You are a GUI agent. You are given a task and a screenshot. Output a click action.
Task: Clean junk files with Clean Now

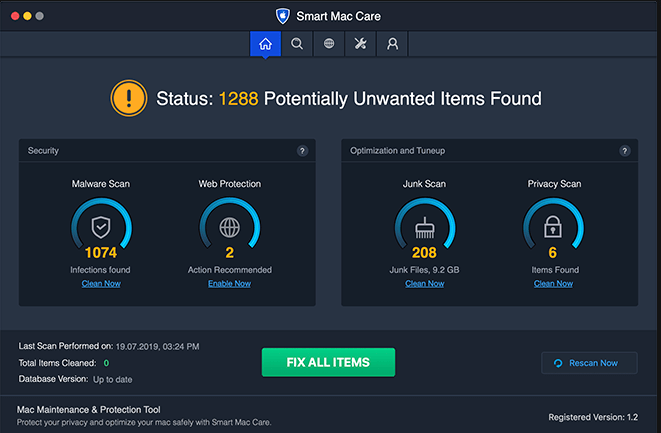tap(425, 284)
